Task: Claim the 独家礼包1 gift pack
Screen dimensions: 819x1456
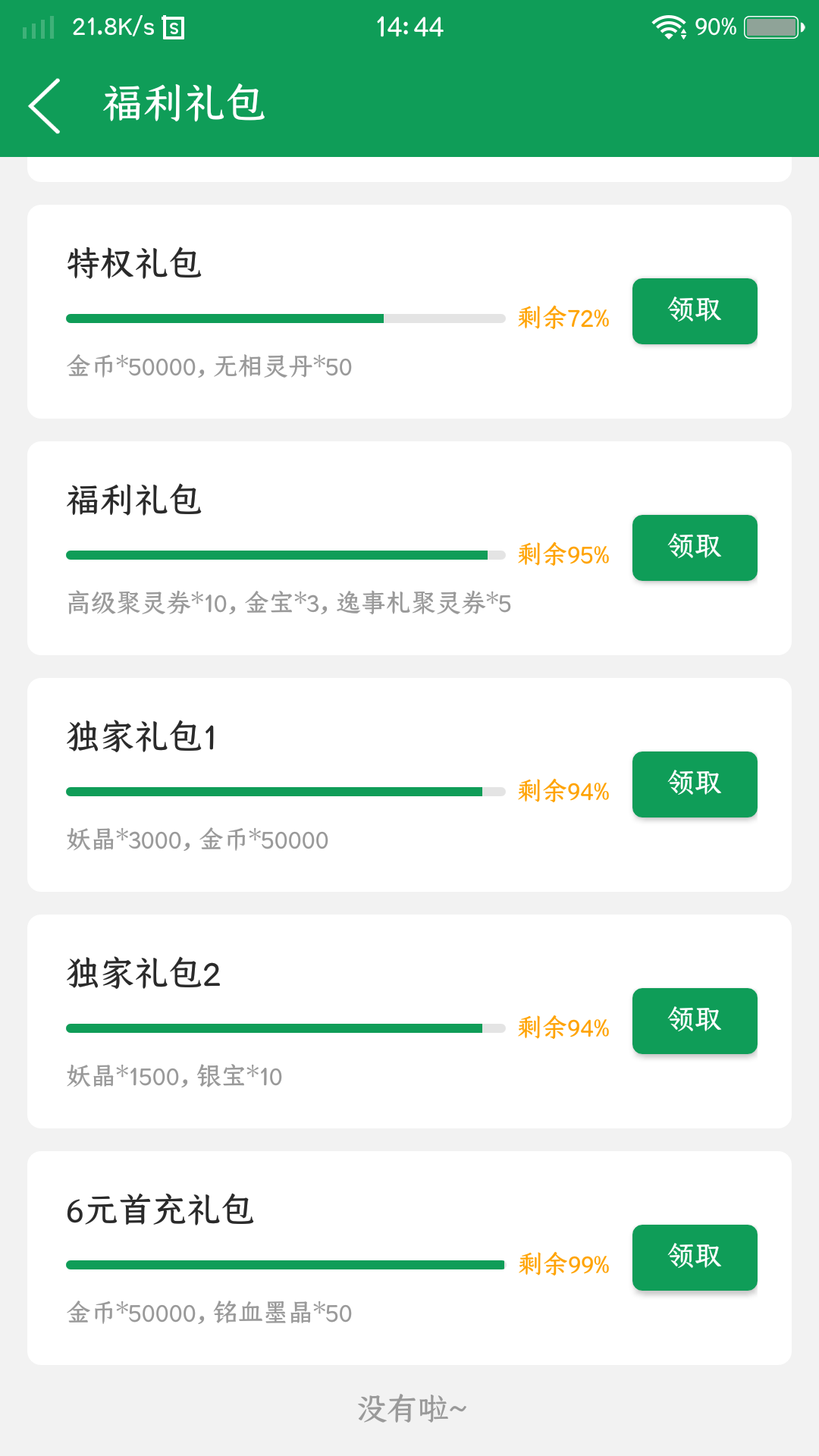Action: [x=695, y=784]
